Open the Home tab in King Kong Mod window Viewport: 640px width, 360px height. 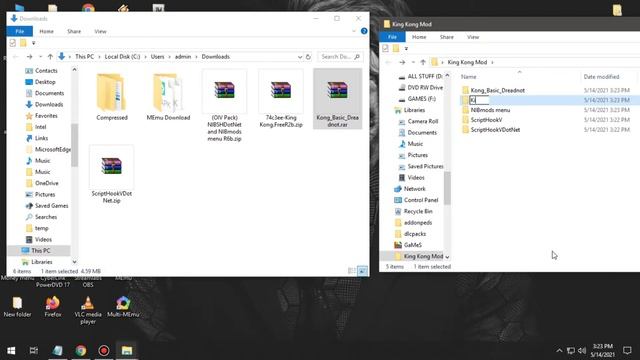(x=419, y=37)
